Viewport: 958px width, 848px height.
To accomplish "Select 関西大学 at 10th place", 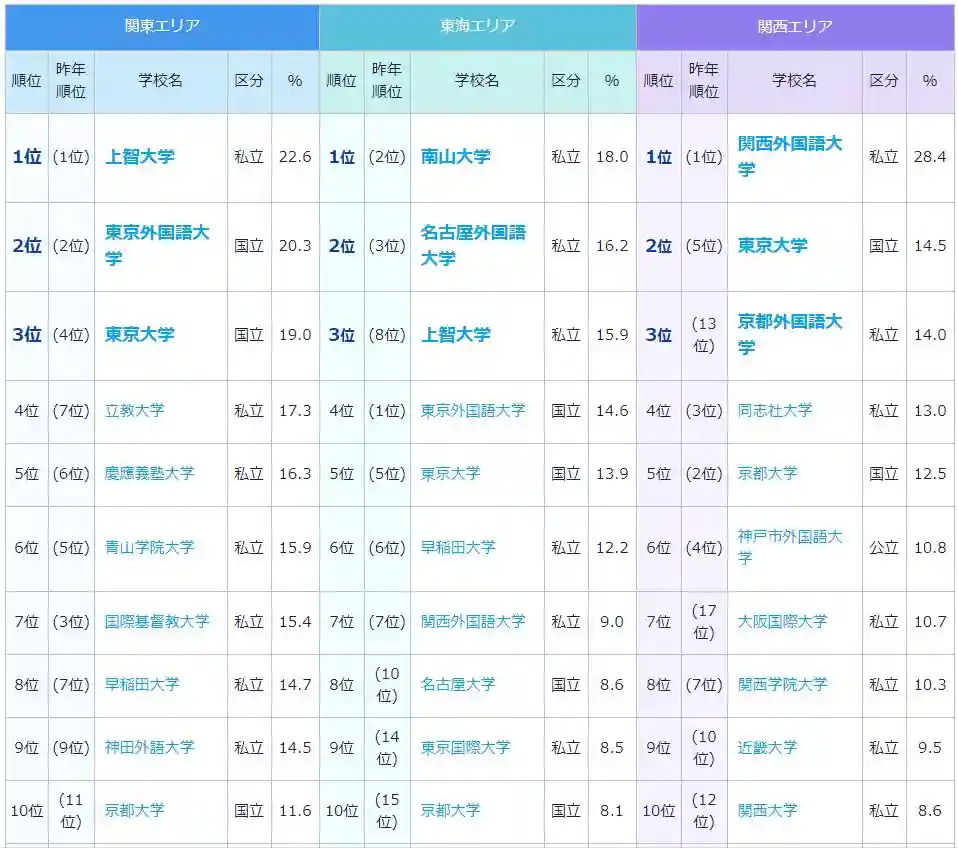I will pos(767,810).
